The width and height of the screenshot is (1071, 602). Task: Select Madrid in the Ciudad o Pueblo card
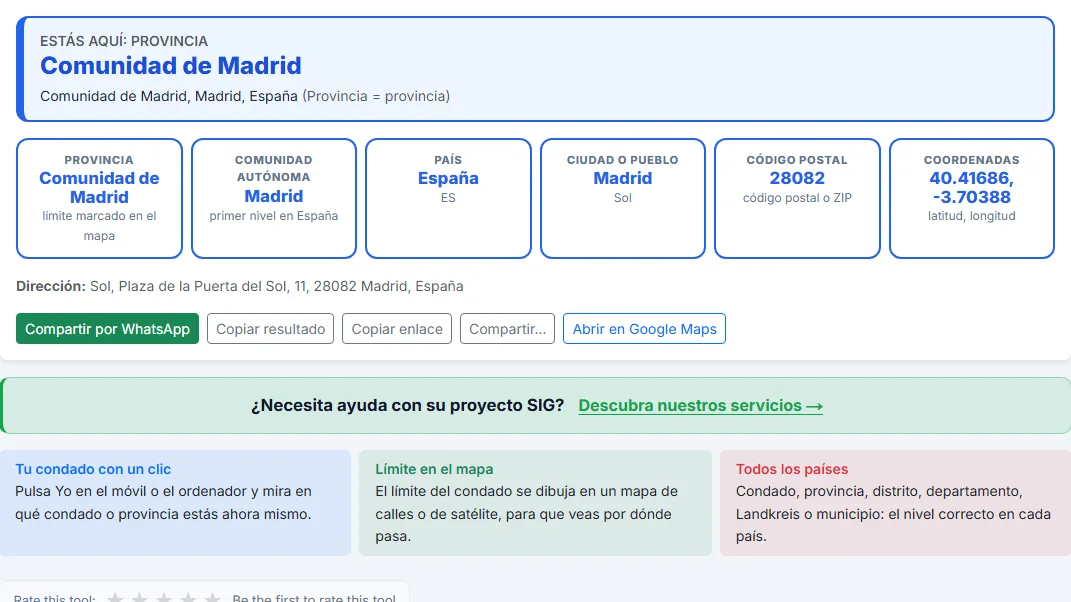[623, 178]
